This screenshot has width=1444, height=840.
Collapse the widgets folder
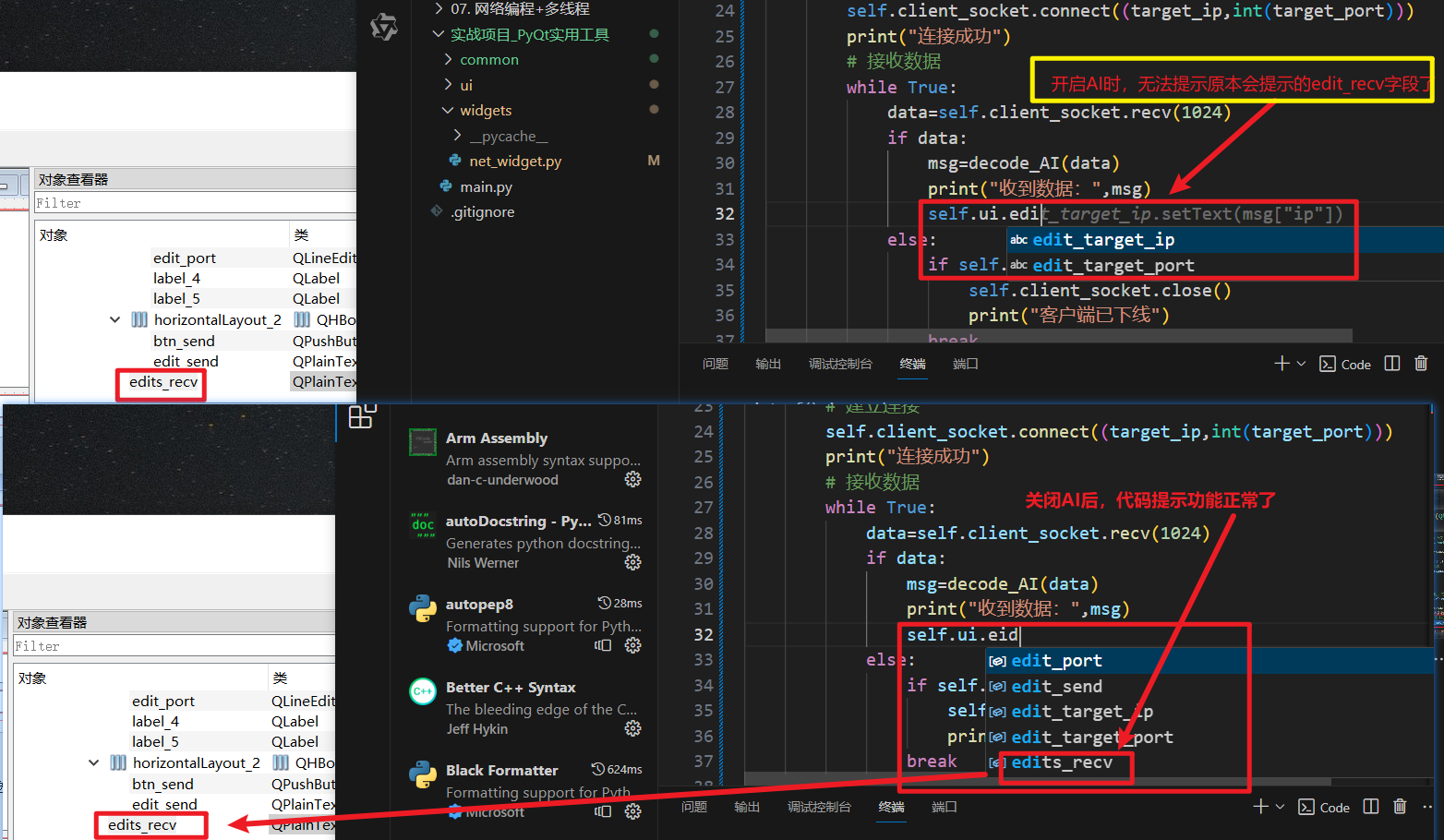tap(448, 110)
